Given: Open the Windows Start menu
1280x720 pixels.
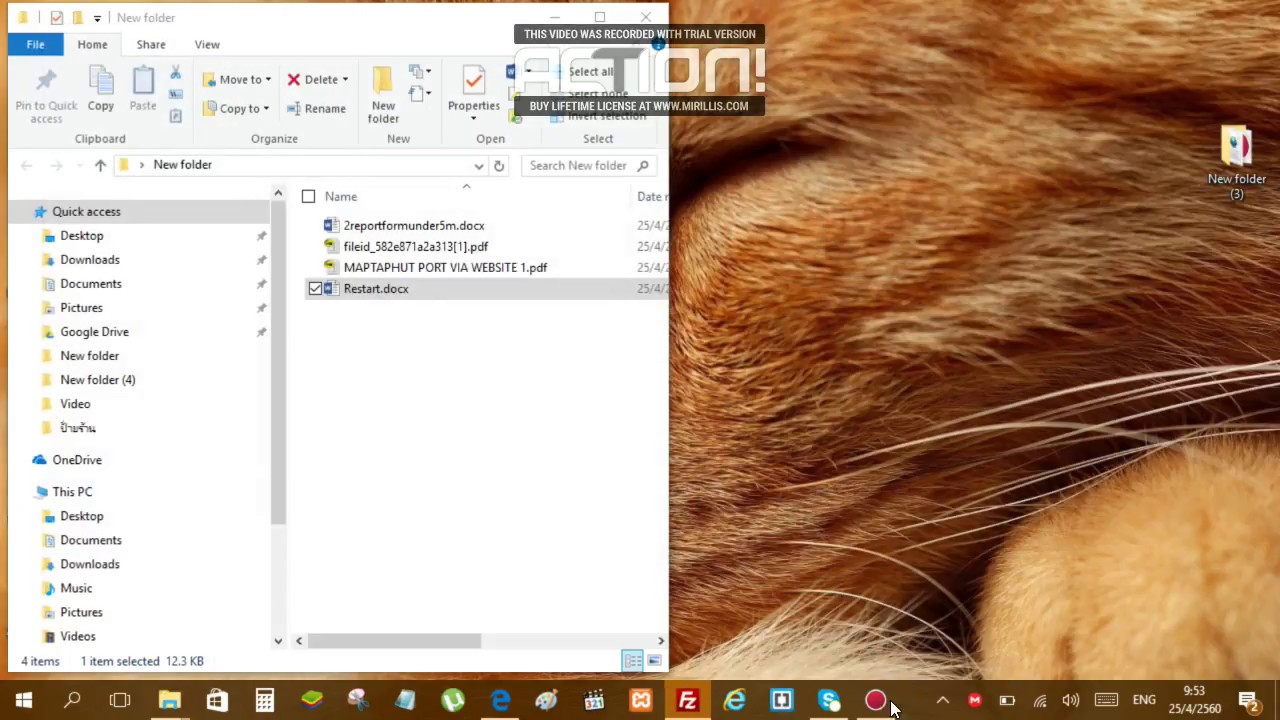Looking at the screenshot, I should (x=24, y=700).
